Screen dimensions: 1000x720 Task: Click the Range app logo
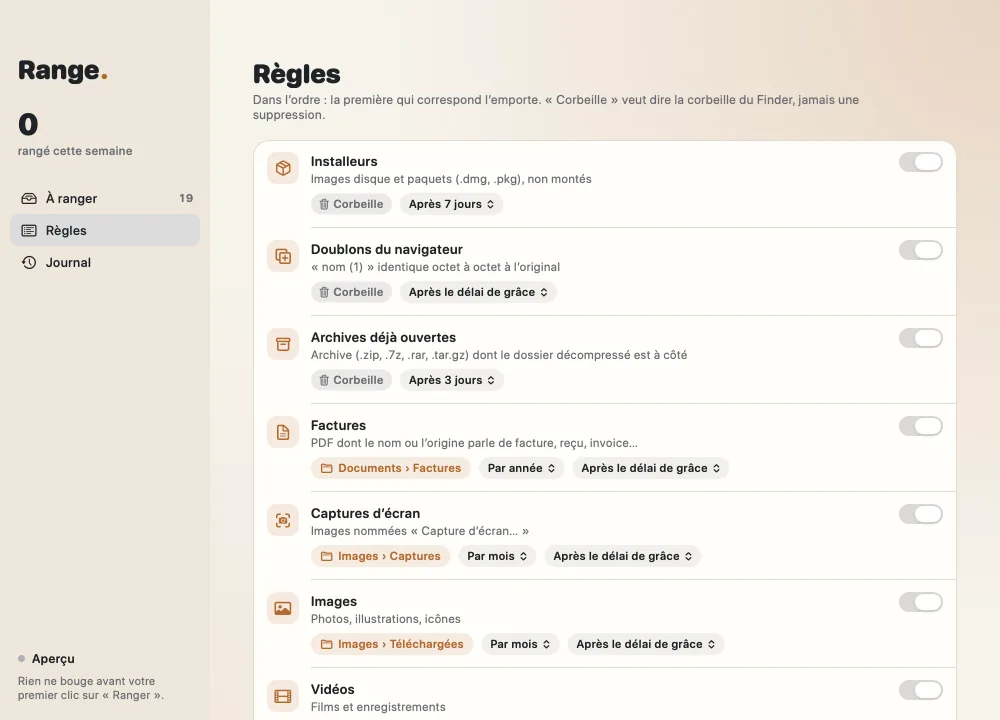(62, 71)
